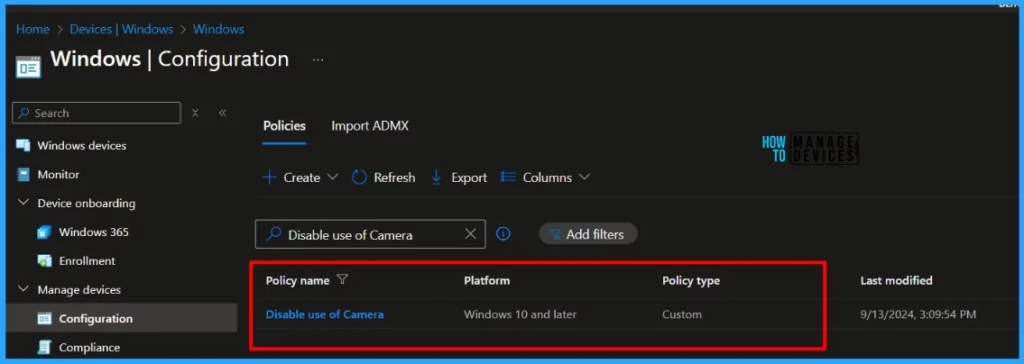Export the policy list

click(x=459, y=178)
